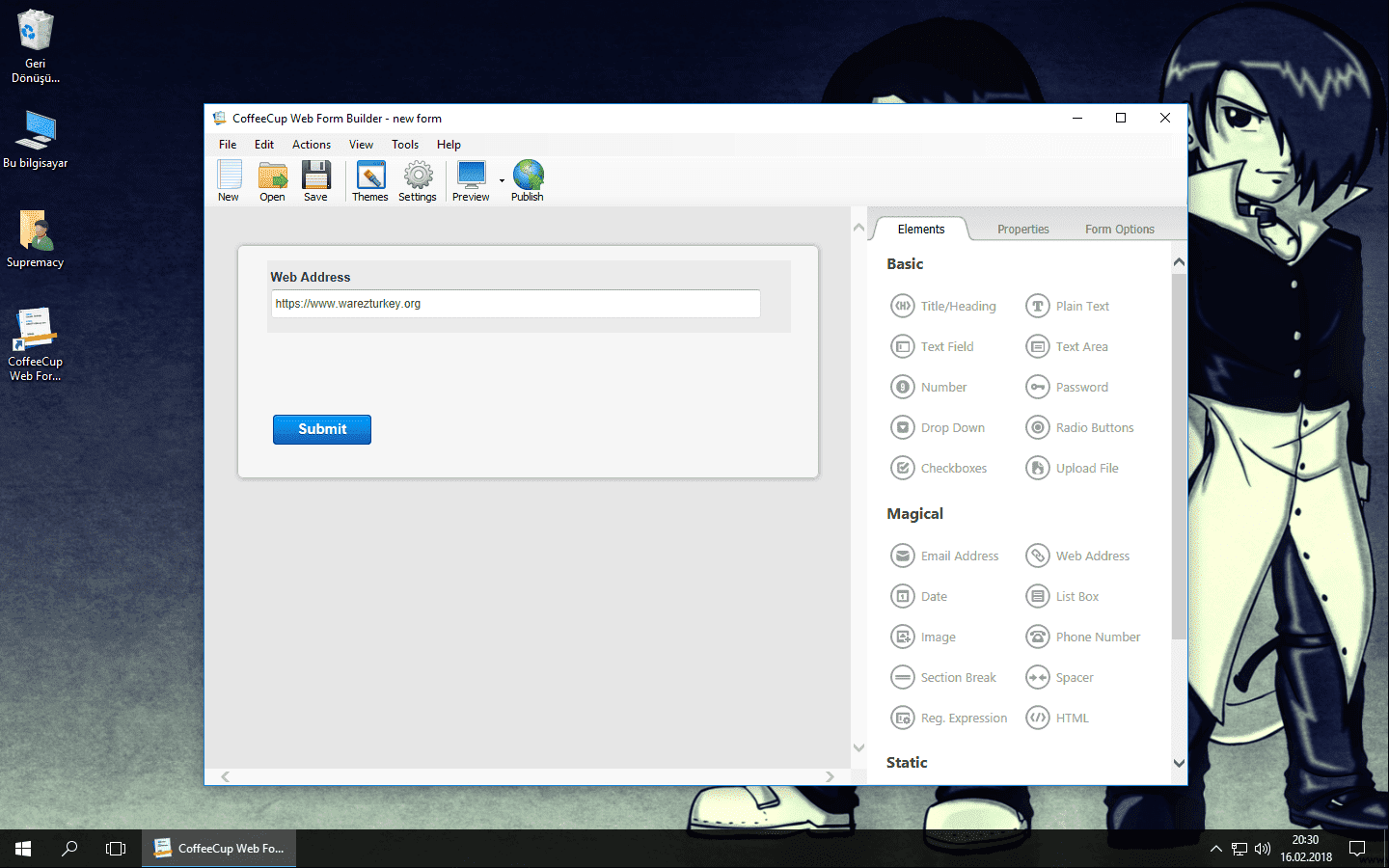
Task: Switch to the Form Options tab
Action: tap(1120, 230)
